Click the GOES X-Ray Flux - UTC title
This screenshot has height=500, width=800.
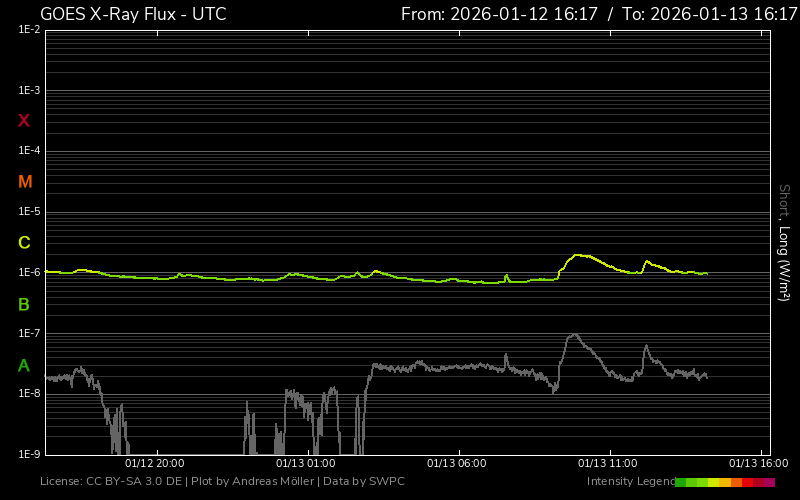(133, 14)
